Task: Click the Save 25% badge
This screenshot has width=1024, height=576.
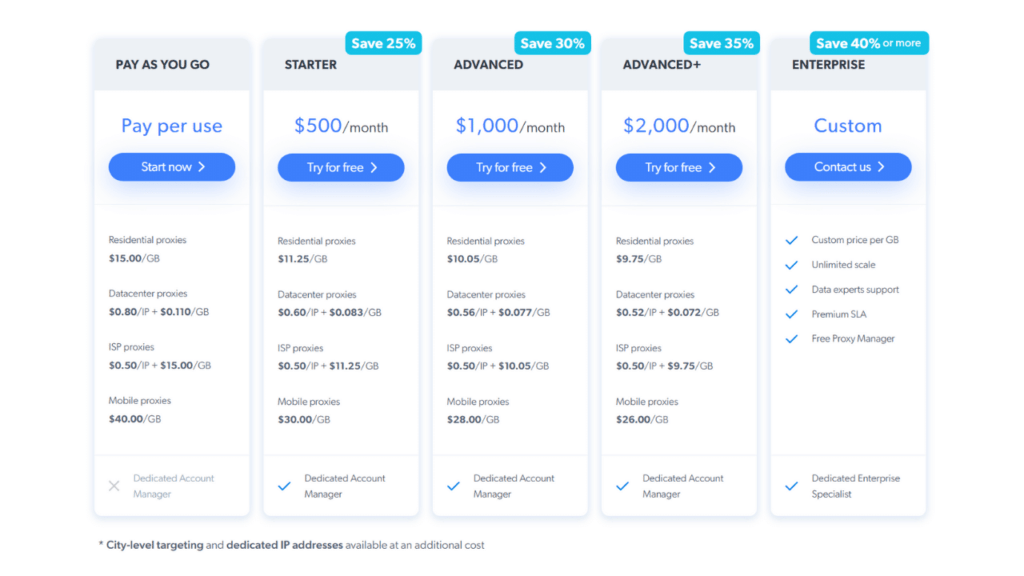Action: pyautogui.click(x=383, y=44)
